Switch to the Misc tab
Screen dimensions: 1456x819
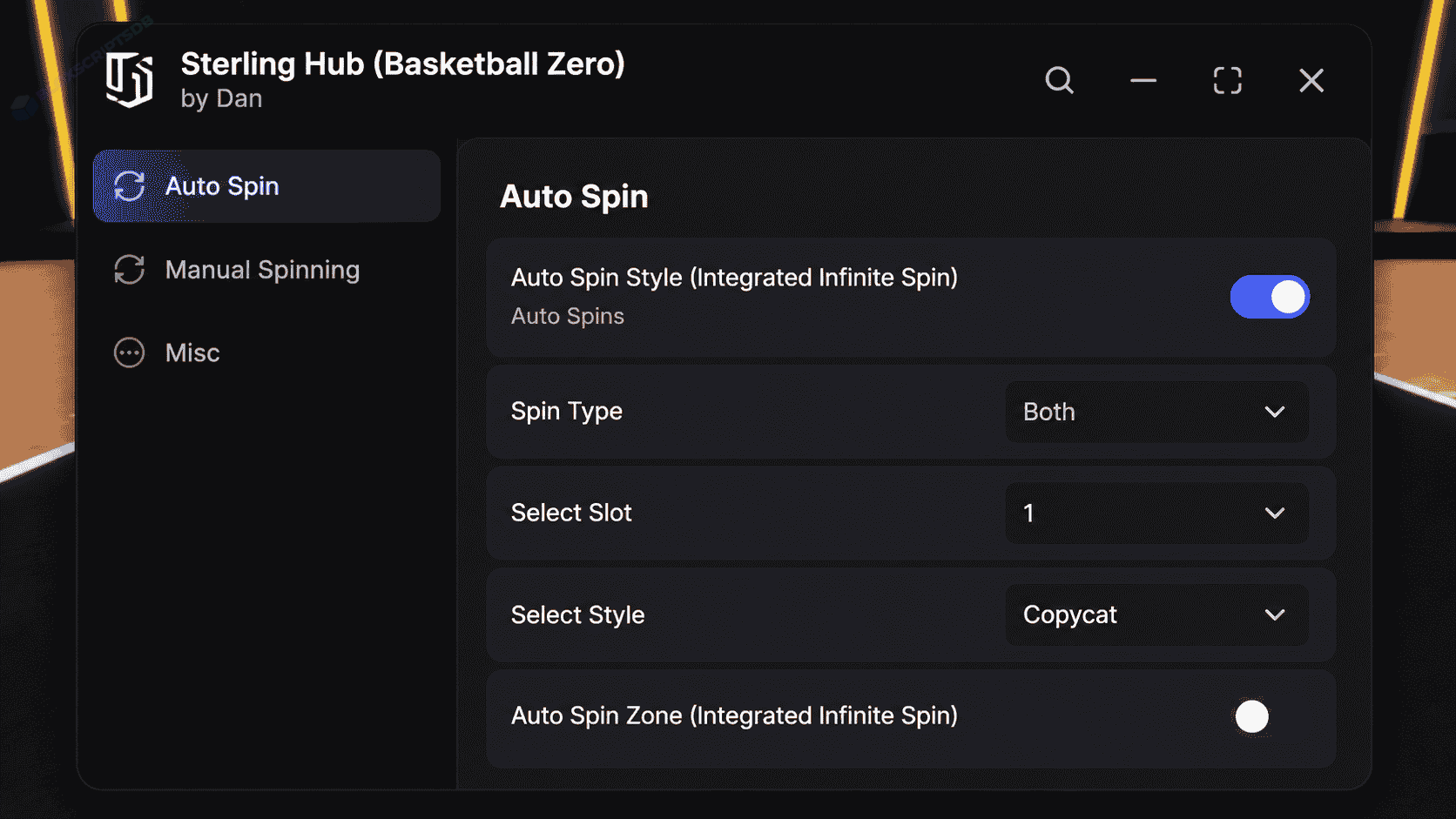tap(266, 352)
